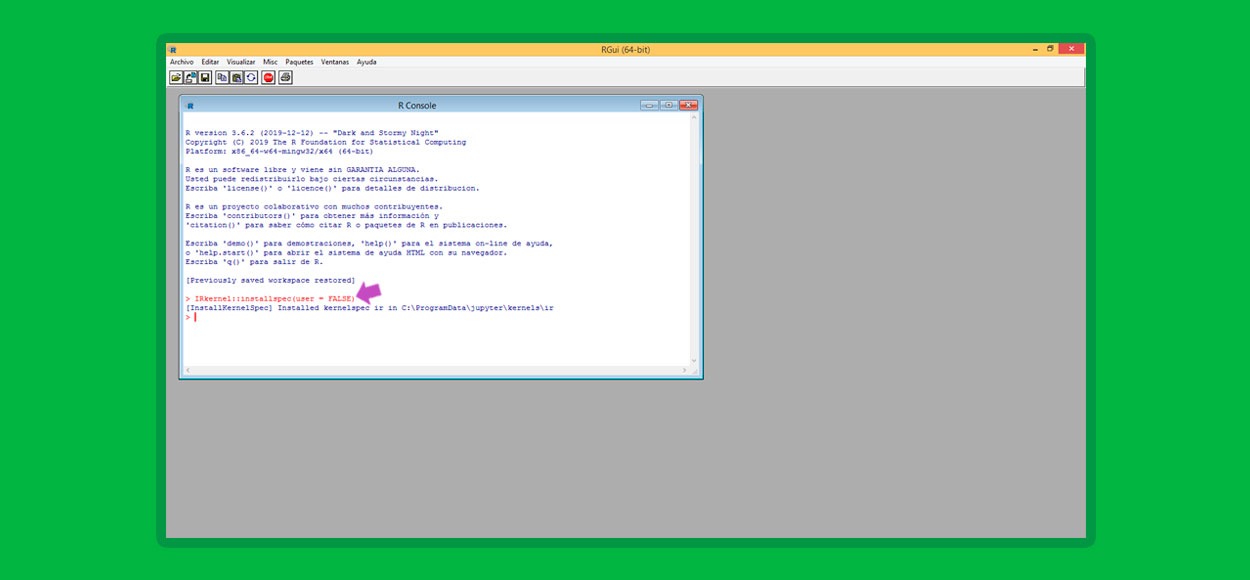Click the Print toolbar icon
The image size is (1250, 580).
tap(285, 77)
